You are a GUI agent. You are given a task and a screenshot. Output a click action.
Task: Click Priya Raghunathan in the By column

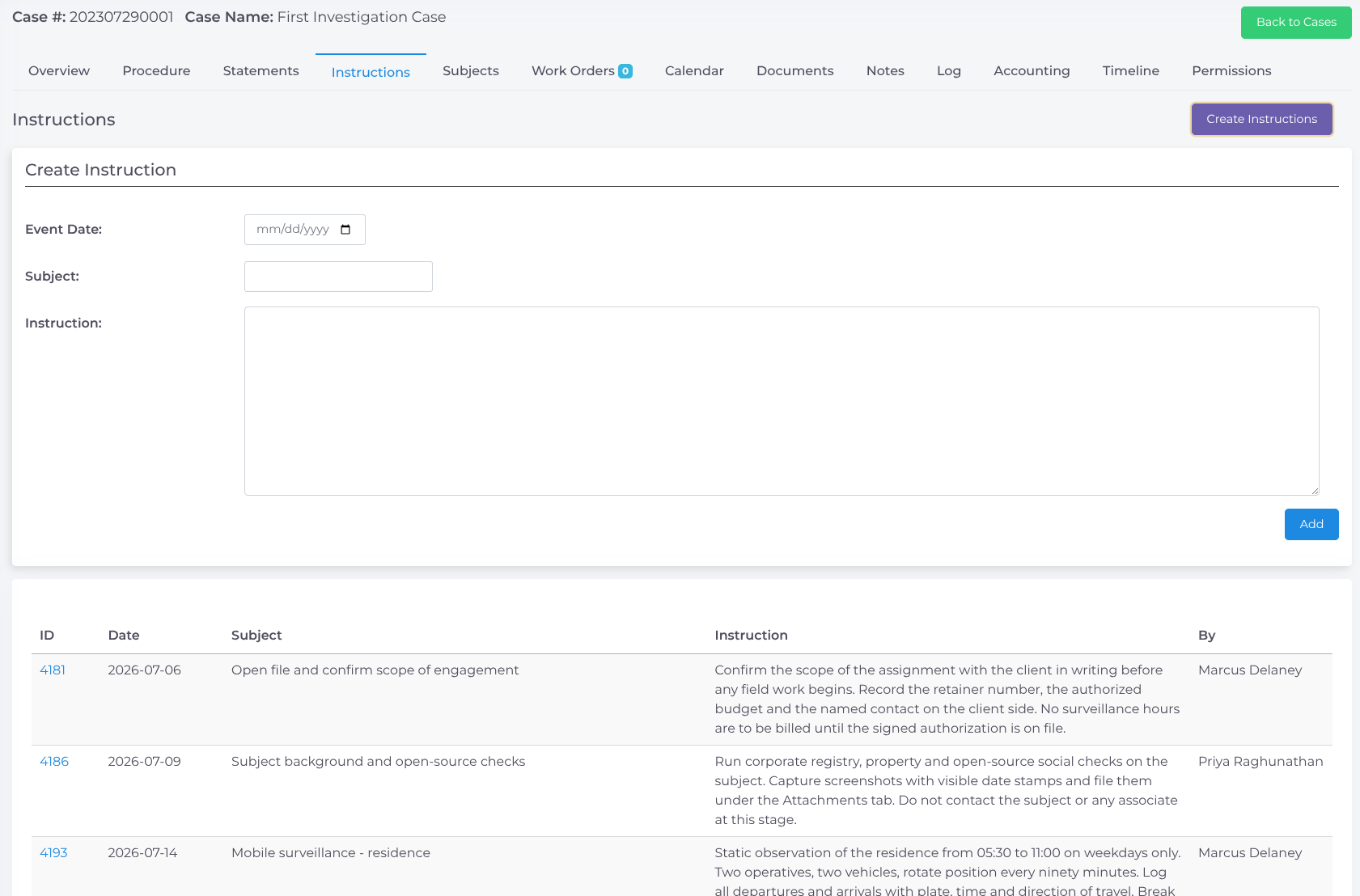(x=1260, y=762)
